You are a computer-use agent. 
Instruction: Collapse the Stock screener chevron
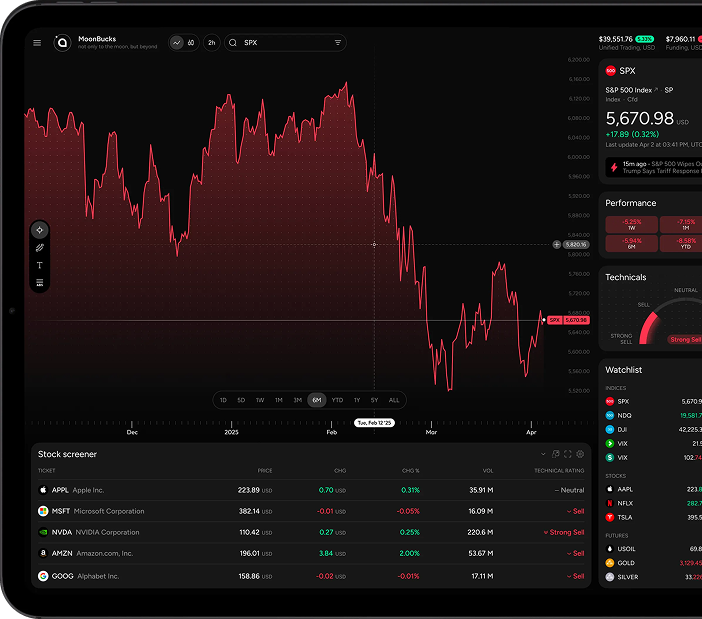click(x=543, y=454)
